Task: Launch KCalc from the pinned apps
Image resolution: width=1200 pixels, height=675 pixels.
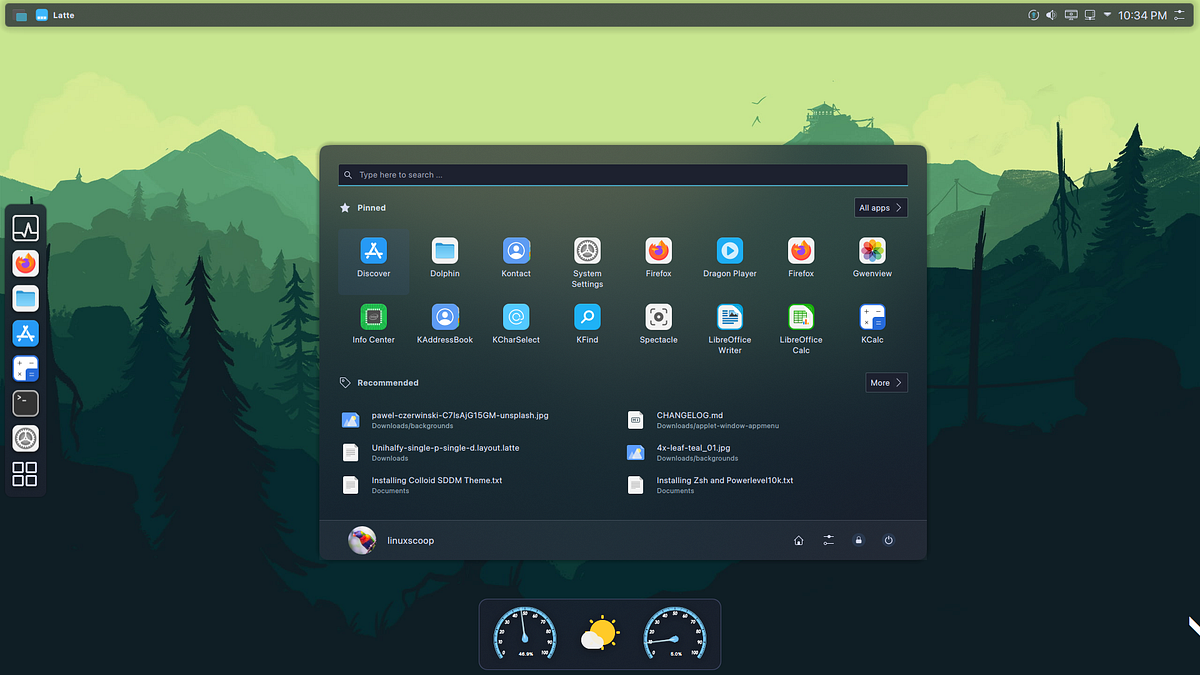Action: pos(872,316)
